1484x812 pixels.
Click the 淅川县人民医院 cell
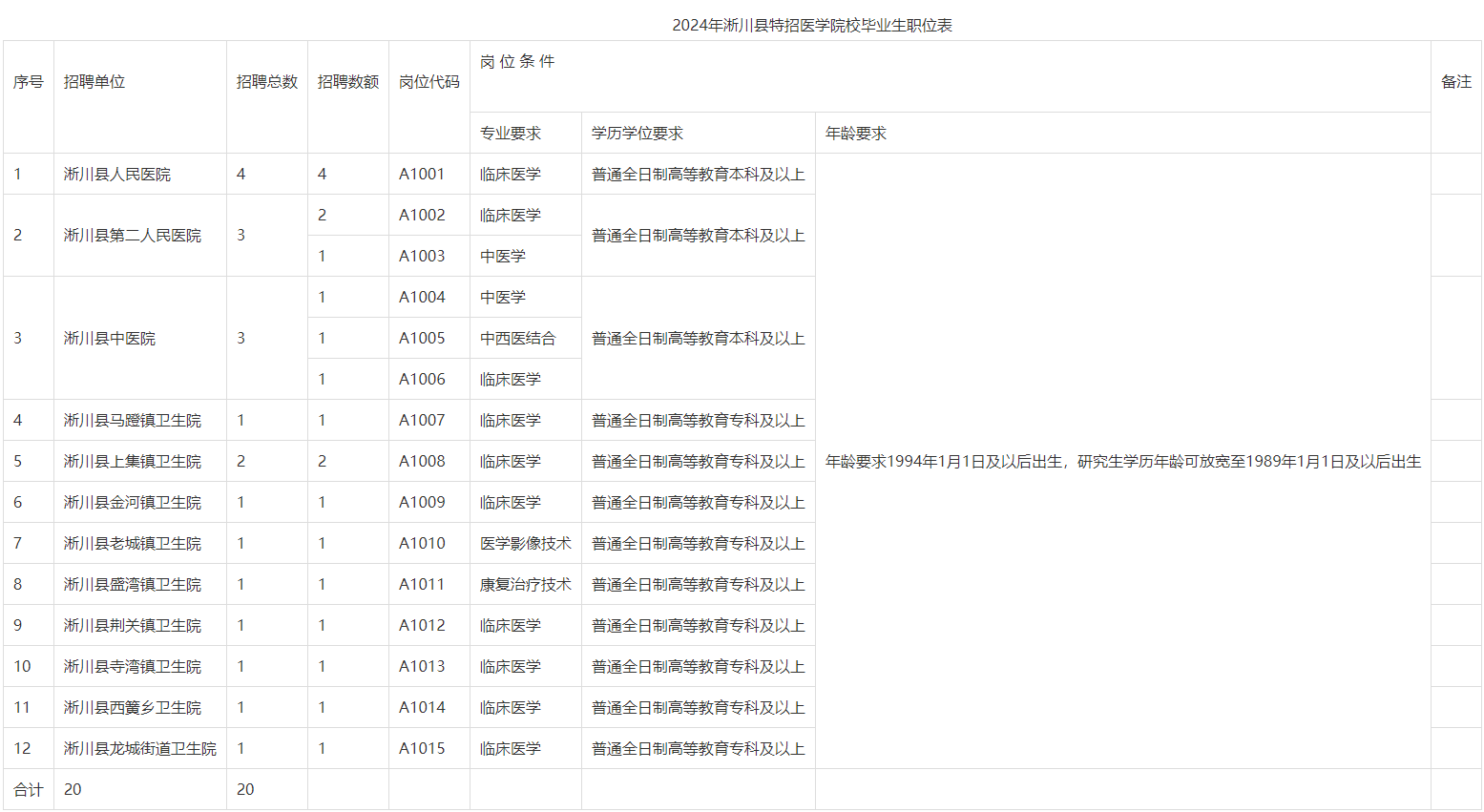click(x=117, y=175)
